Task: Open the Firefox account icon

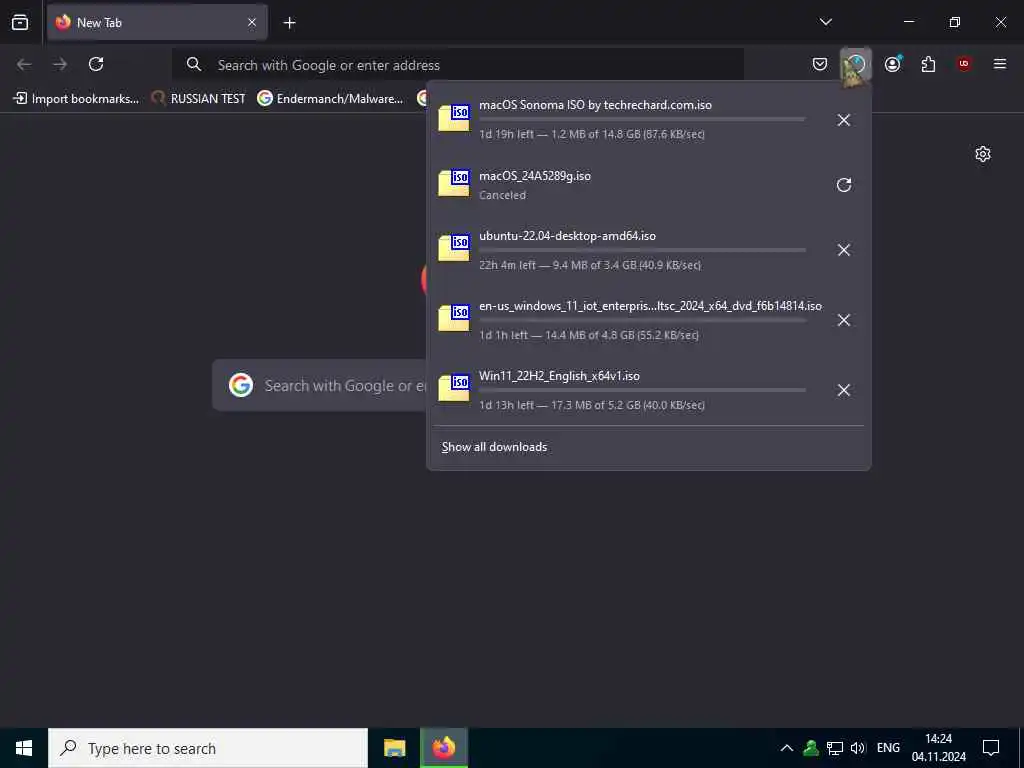Action: (x=893, y=64)
